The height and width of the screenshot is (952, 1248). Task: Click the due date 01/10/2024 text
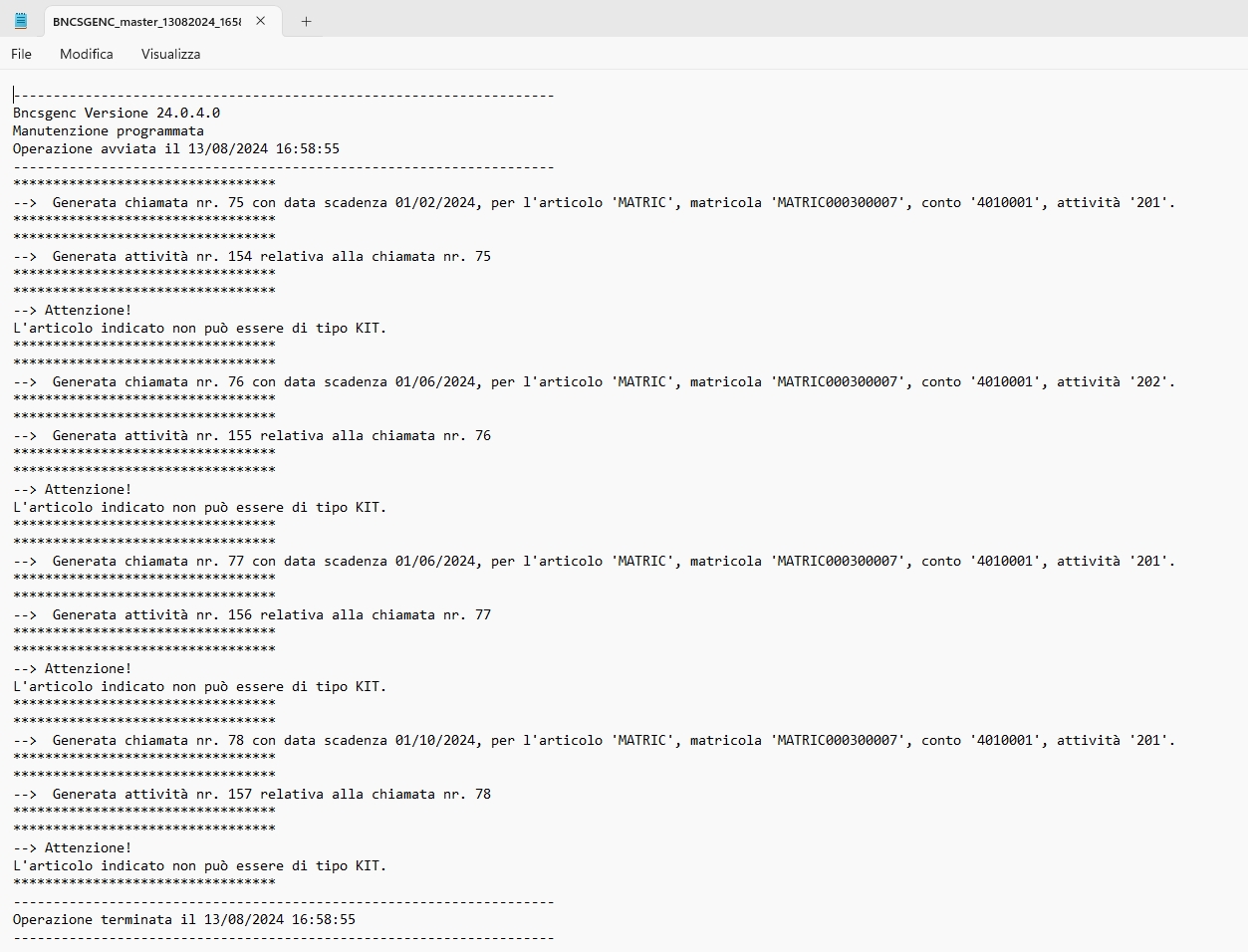pyautogui.click(x=435, y=740)
